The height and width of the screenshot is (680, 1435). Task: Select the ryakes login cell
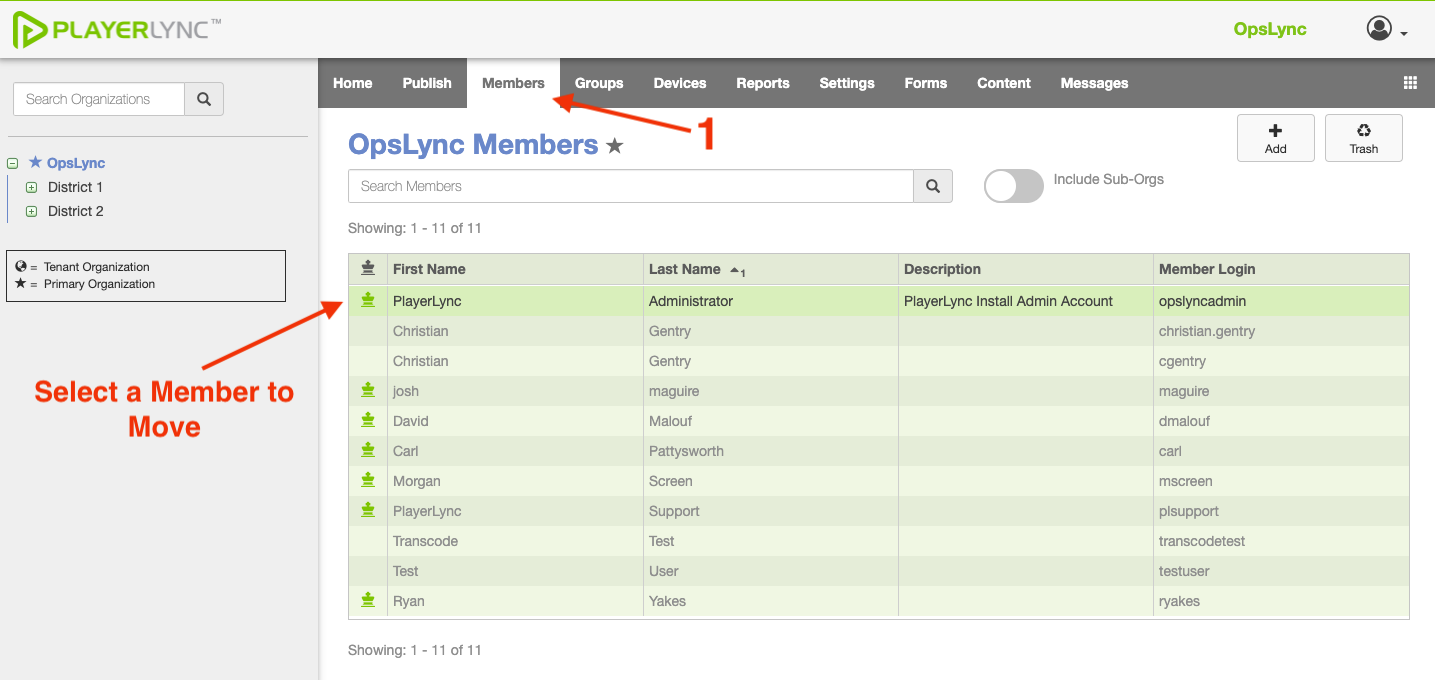point(1281,601)
